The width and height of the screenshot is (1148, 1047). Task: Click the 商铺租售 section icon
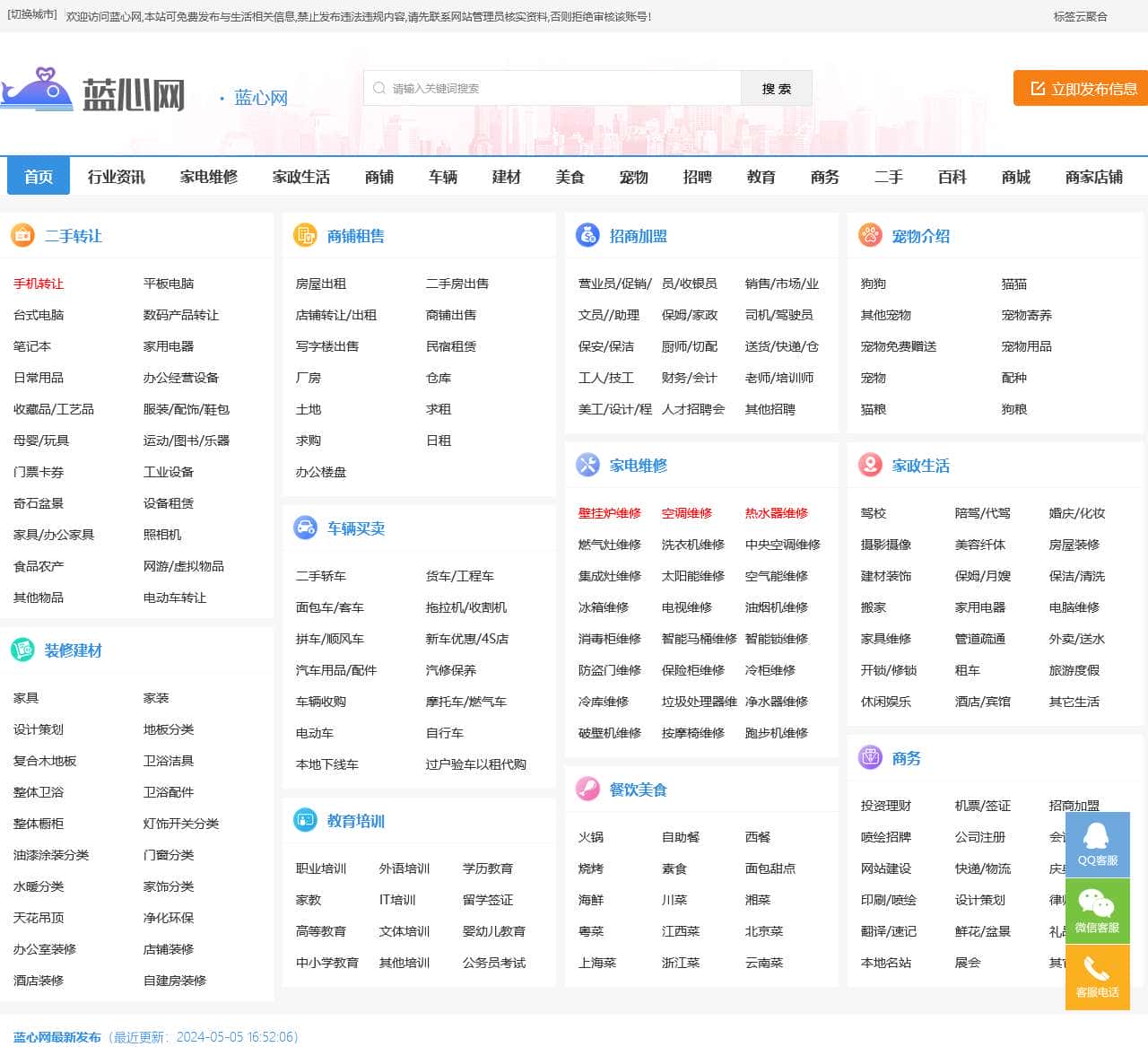click(305, 236)
